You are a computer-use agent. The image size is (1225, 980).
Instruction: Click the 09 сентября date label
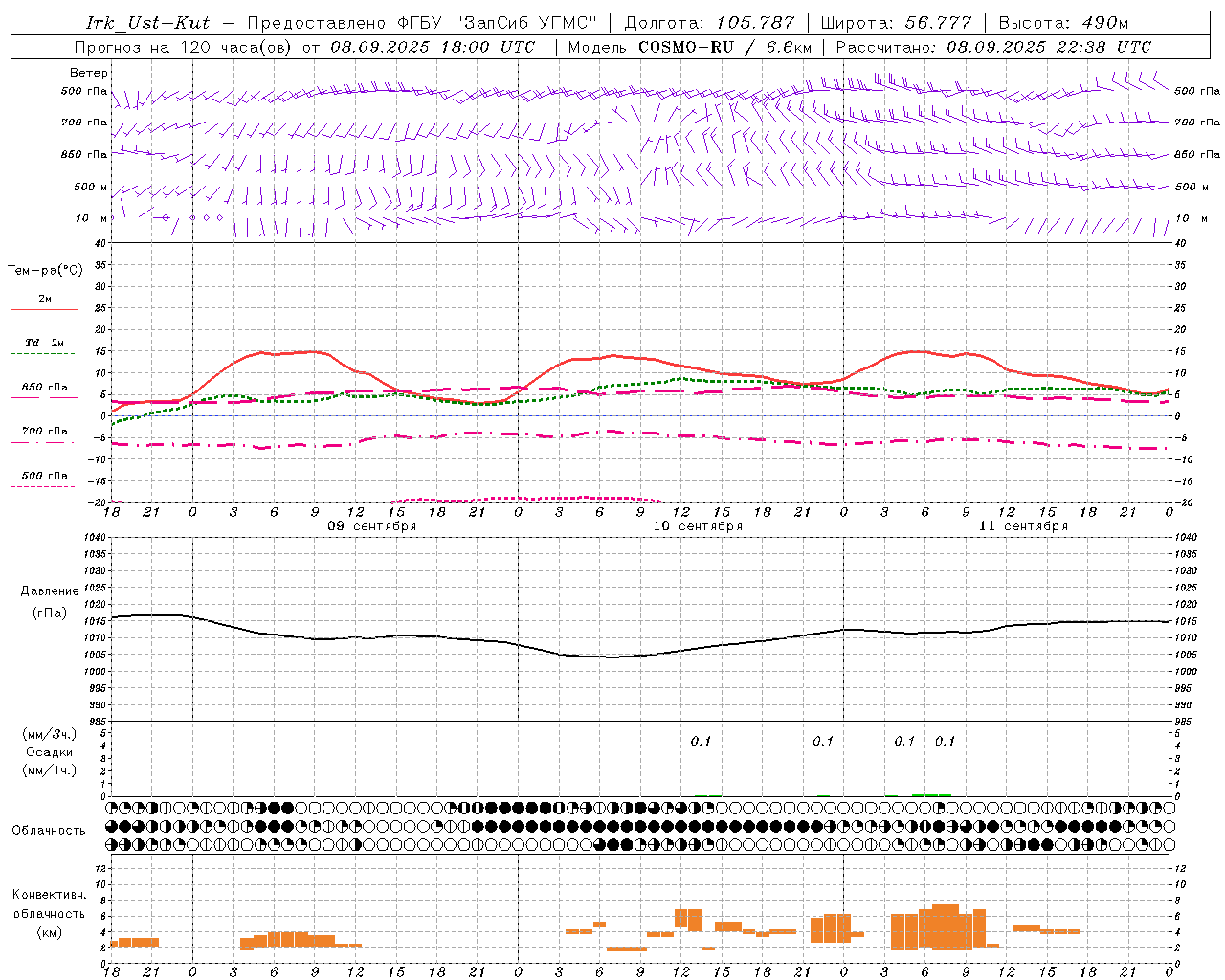coord(372,526)
